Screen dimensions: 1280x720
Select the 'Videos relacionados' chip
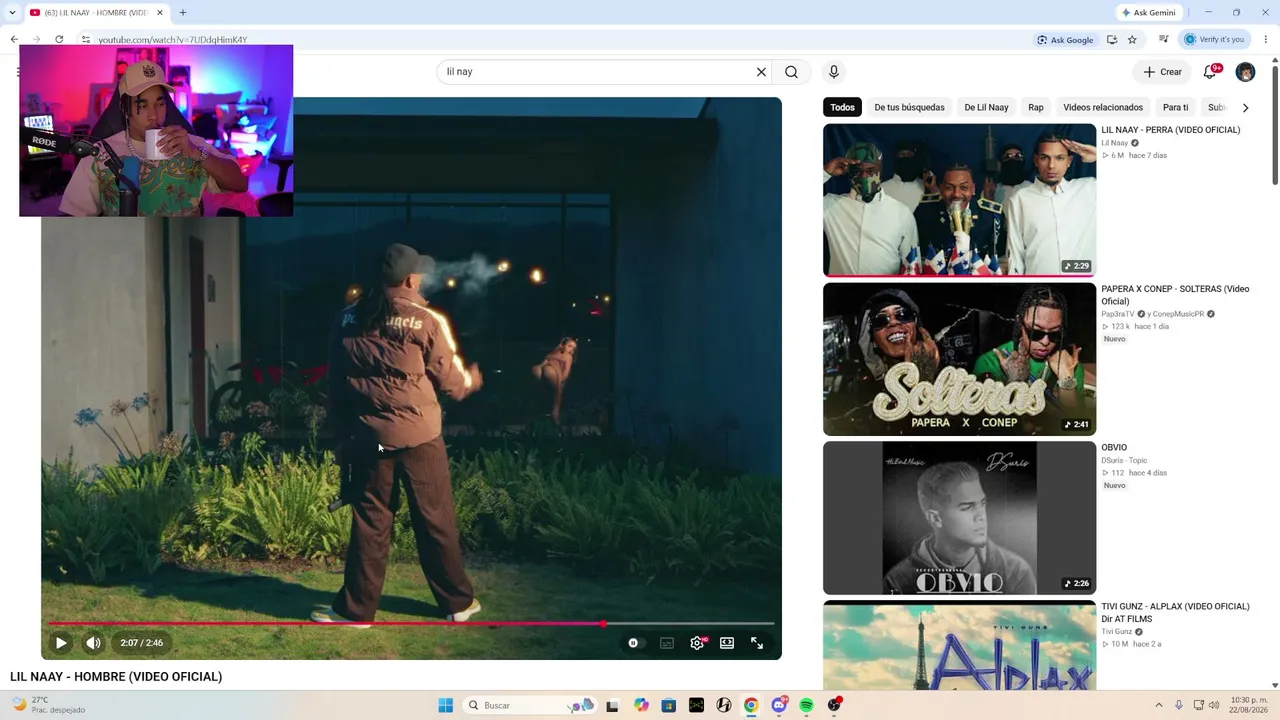tap(1103, 107)
